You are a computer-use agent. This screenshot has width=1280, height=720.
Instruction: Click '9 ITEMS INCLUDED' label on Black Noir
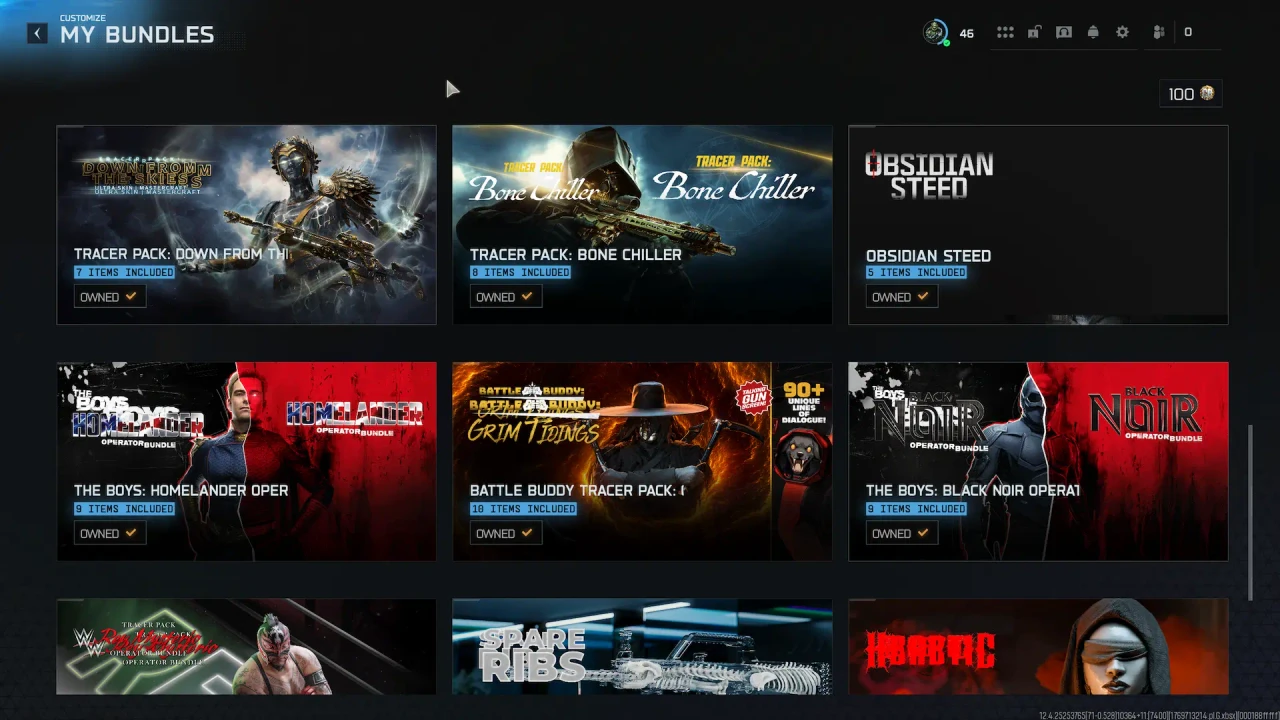click(917, 509)
